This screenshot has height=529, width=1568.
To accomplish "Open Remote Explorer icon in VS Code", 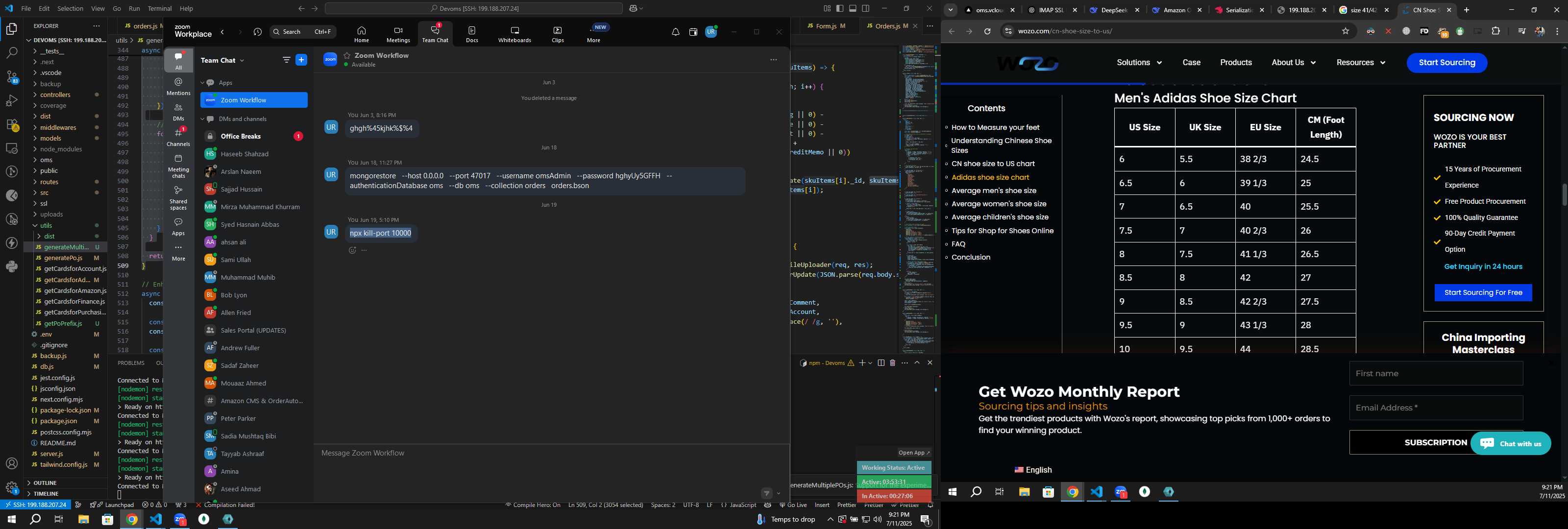I will click(x=12, y=148).
